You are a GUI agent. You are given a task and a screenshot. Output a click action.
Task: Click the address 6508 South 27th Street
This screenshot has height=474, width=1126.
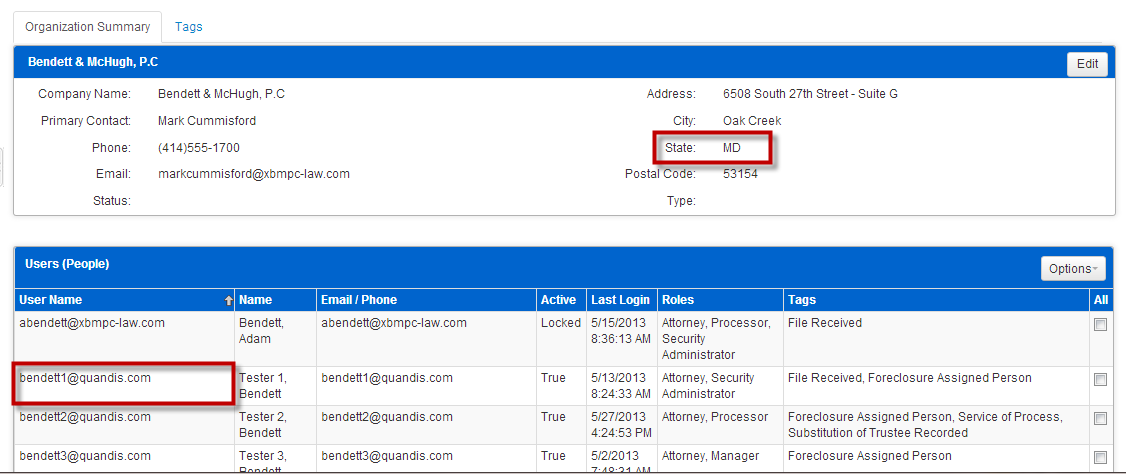(811, 93)
